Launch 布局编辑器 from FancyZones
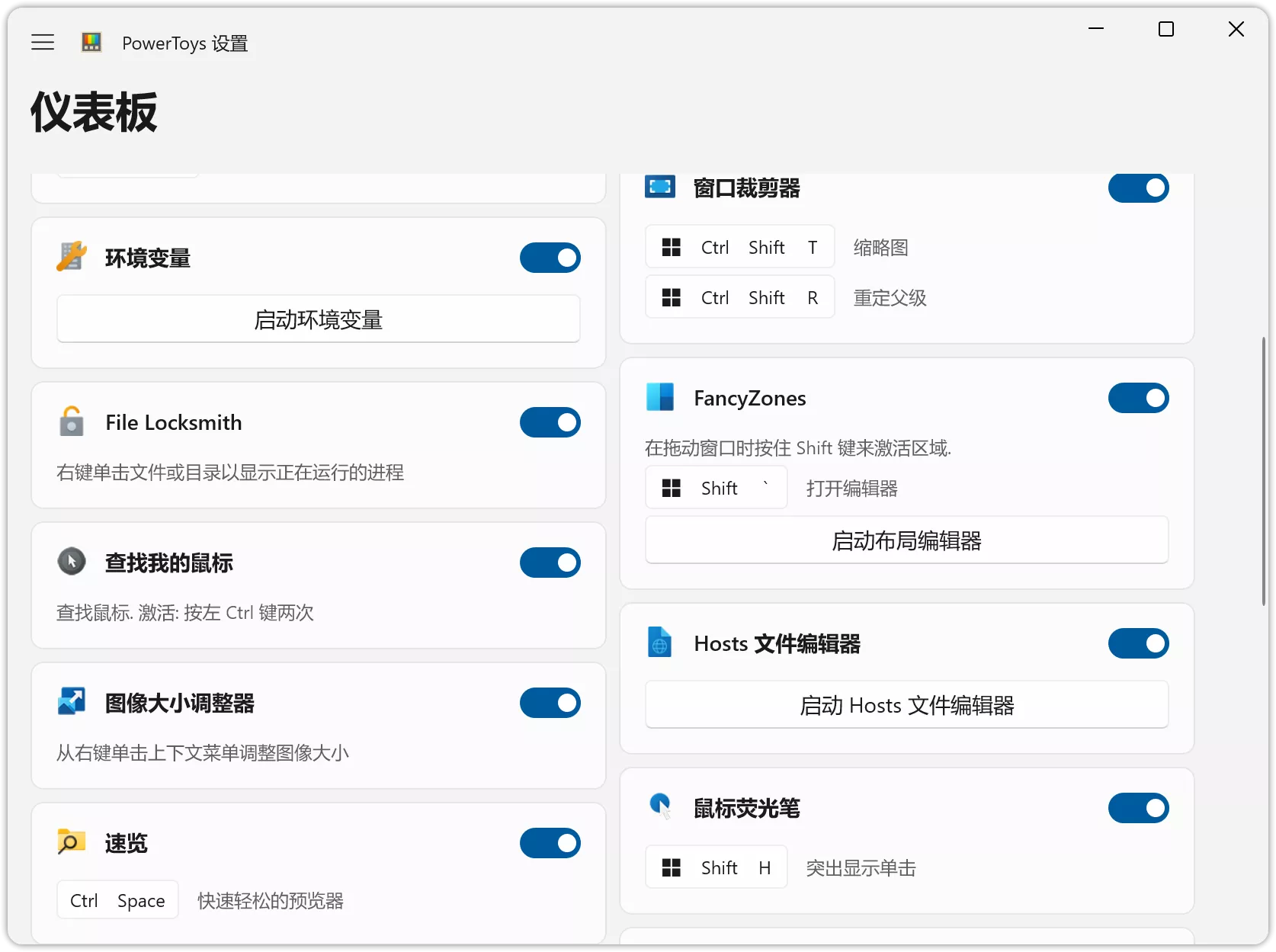 tap(906, 540)
